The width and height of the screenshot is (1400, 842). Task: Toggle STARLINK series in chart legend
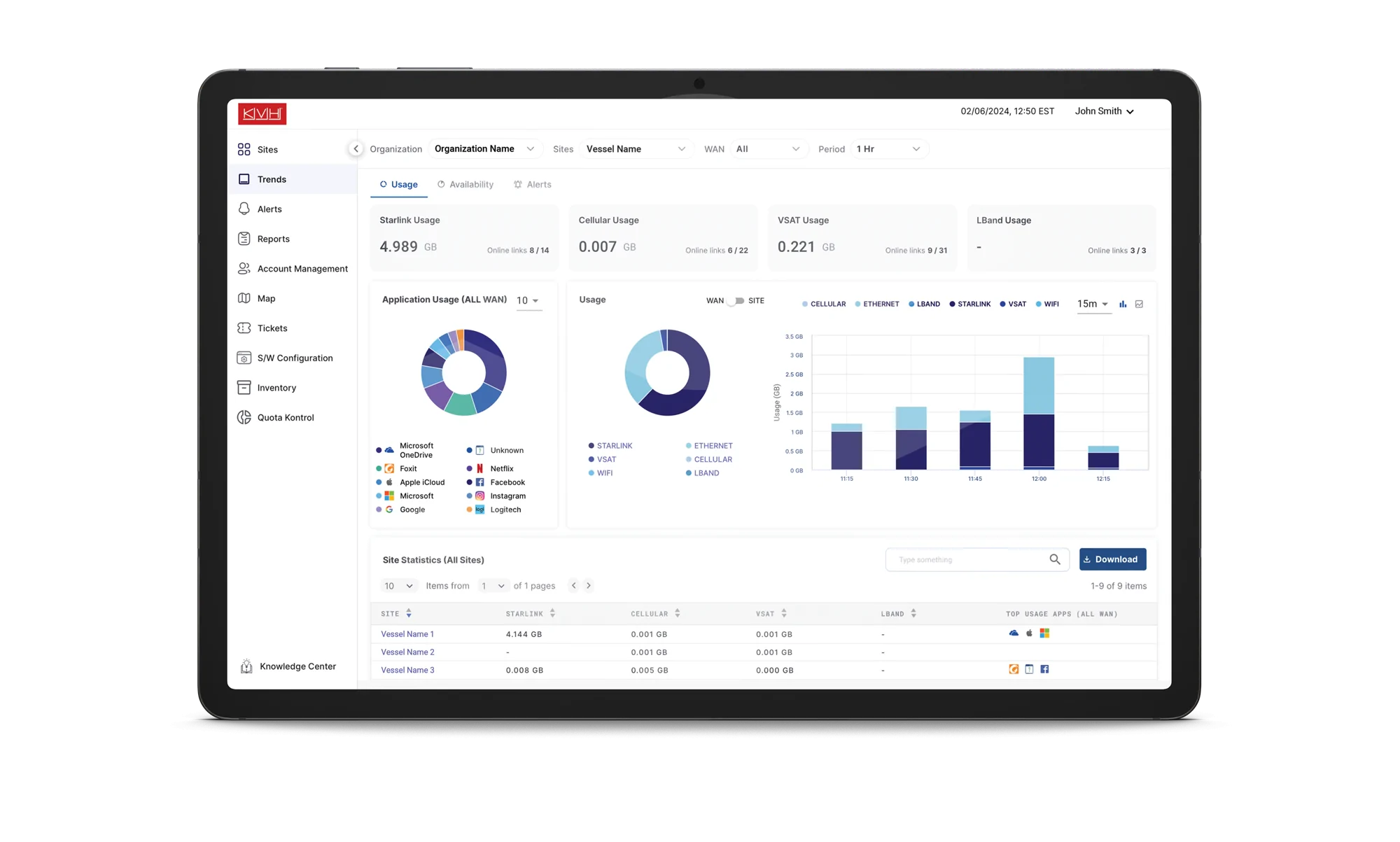point(969,304)
